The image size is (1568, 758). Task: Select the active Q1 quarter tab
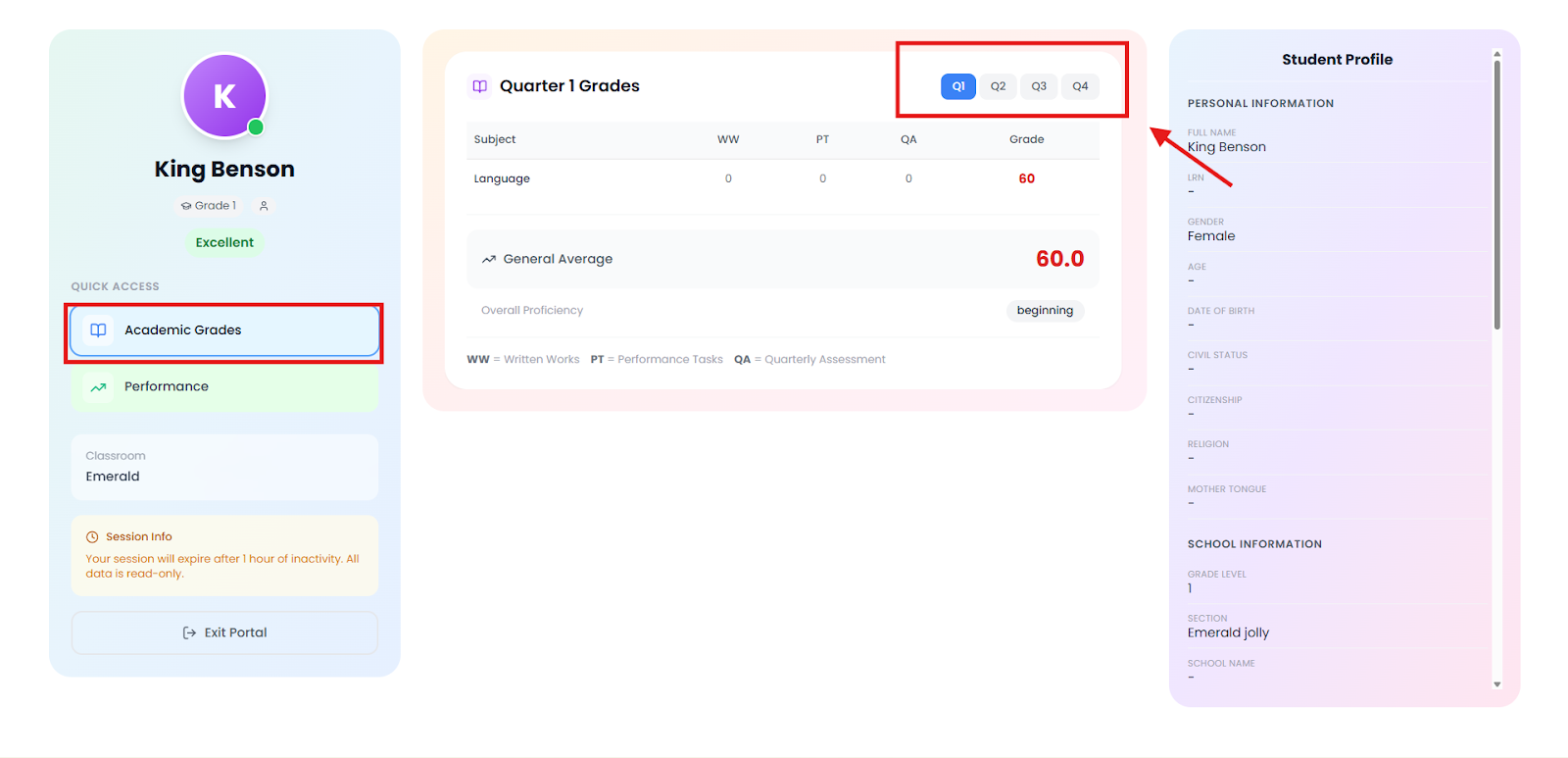click(x=957, y=86)
